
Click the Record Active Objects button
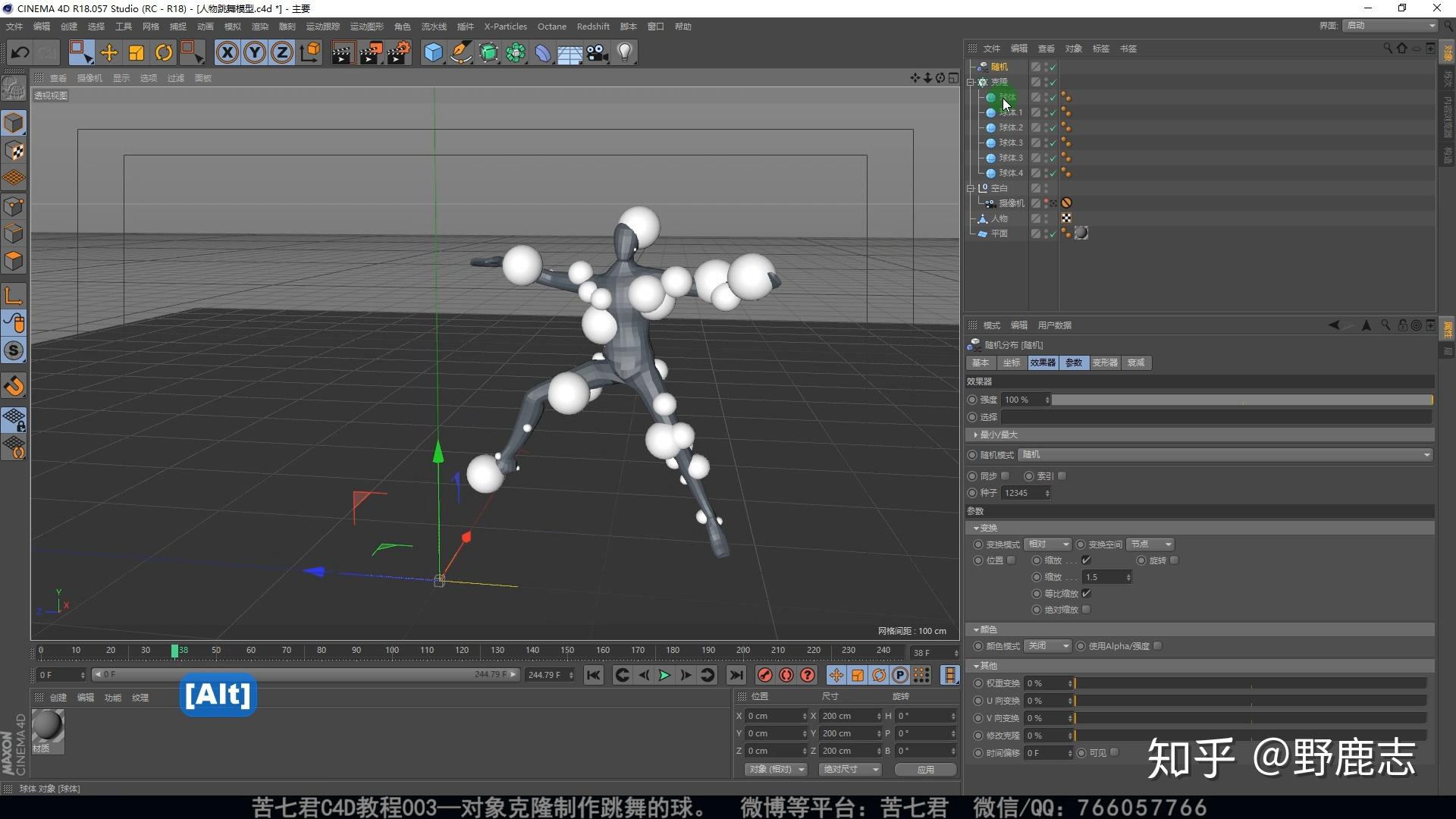click(765, 675)
